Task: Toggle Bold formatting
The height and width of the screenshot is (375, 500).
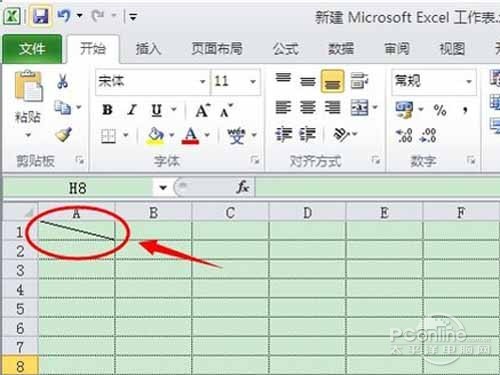Action: point(107,110)
